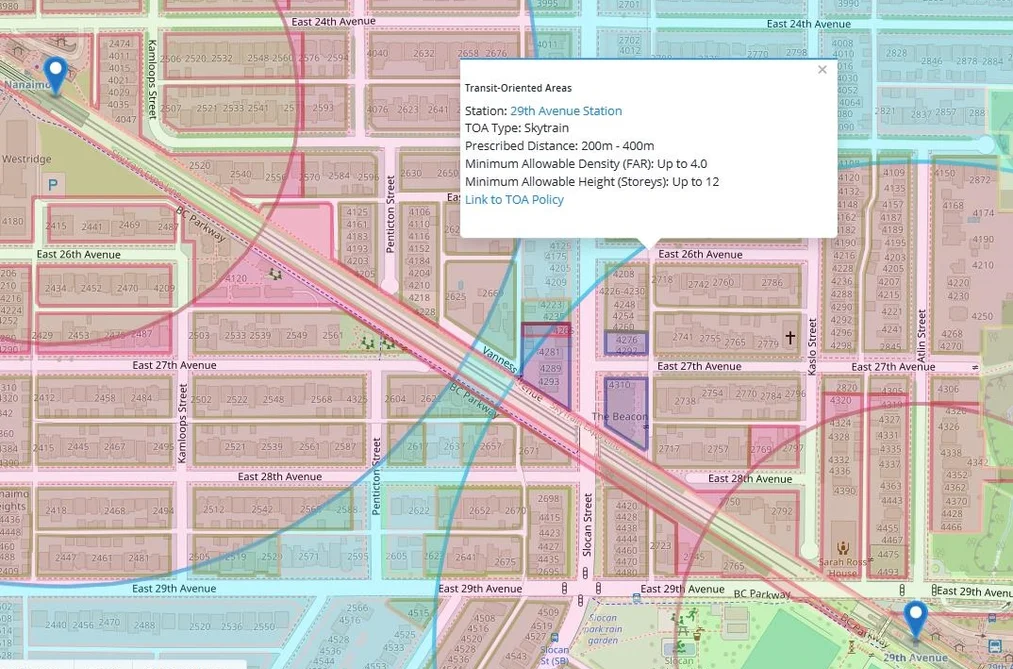The image size is (1013, 669).
Task: Click house number 2652 south of East 28th
Action: click(480, 510)
